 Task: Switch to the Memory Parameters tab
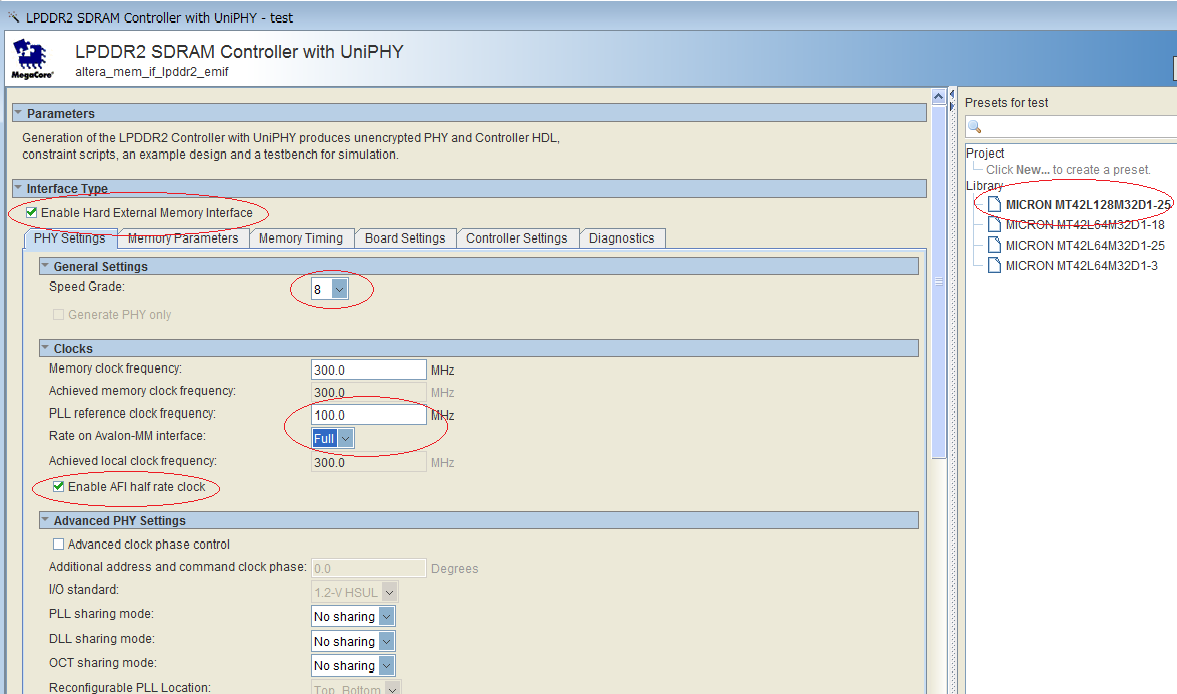click(183, 238)
